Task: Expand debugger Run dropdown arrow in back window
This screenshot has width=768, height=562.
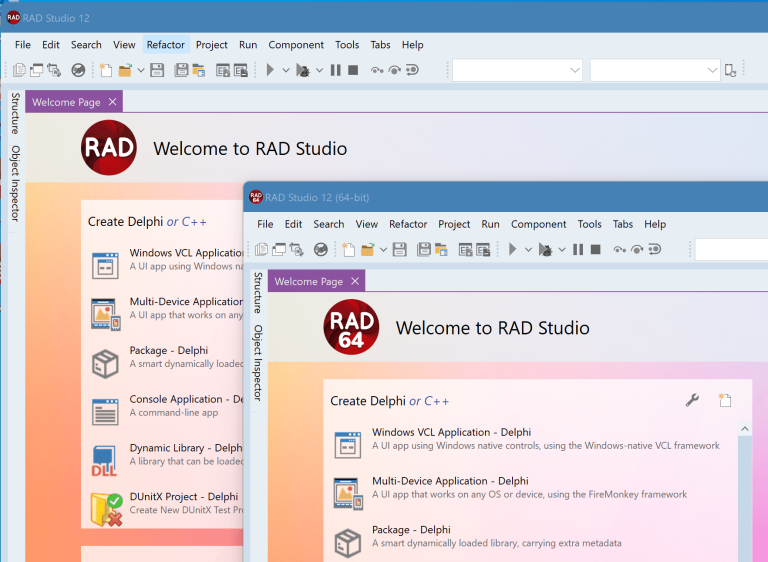Action: [319, 71]
